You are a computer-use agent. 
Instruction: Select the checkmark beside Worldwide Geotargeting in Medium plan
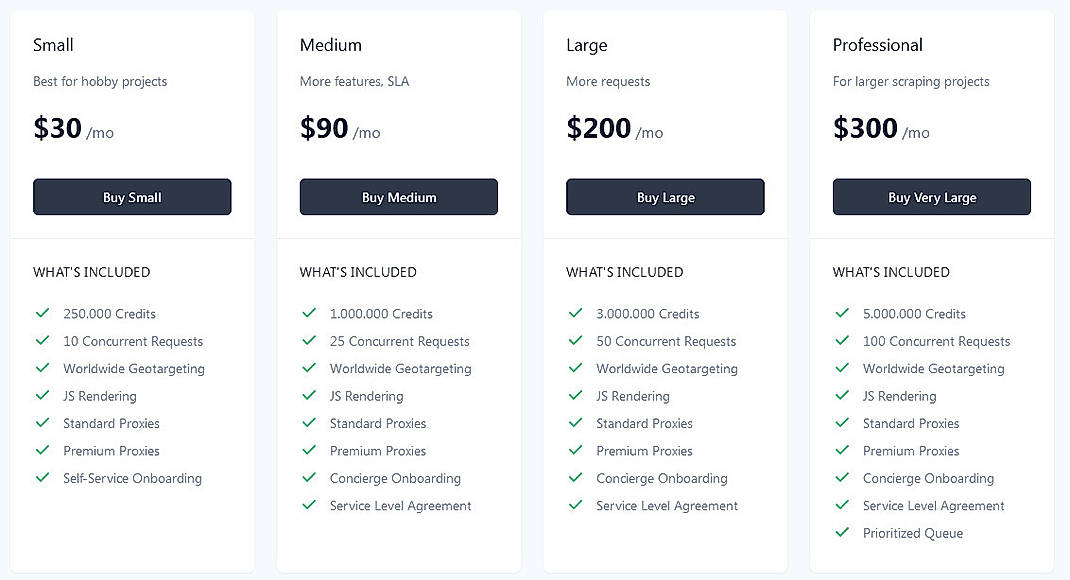310,368
